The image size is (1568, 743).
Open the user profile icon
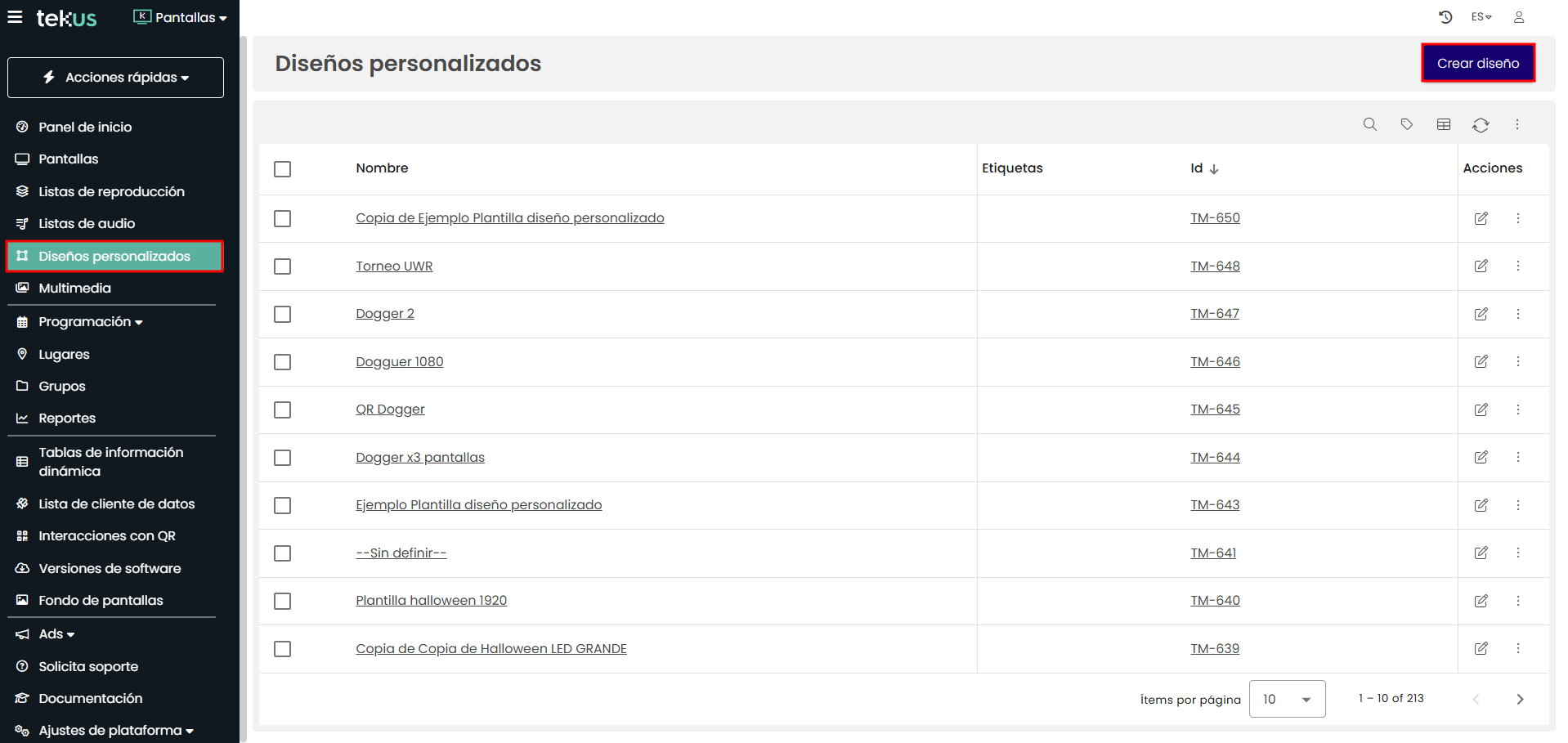[x=1519, y=17]
